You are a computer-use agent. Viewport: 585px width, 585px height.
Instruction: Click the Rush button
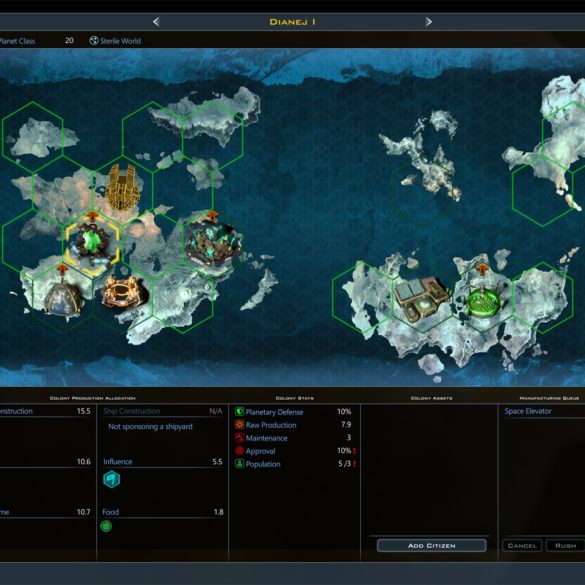566,545
